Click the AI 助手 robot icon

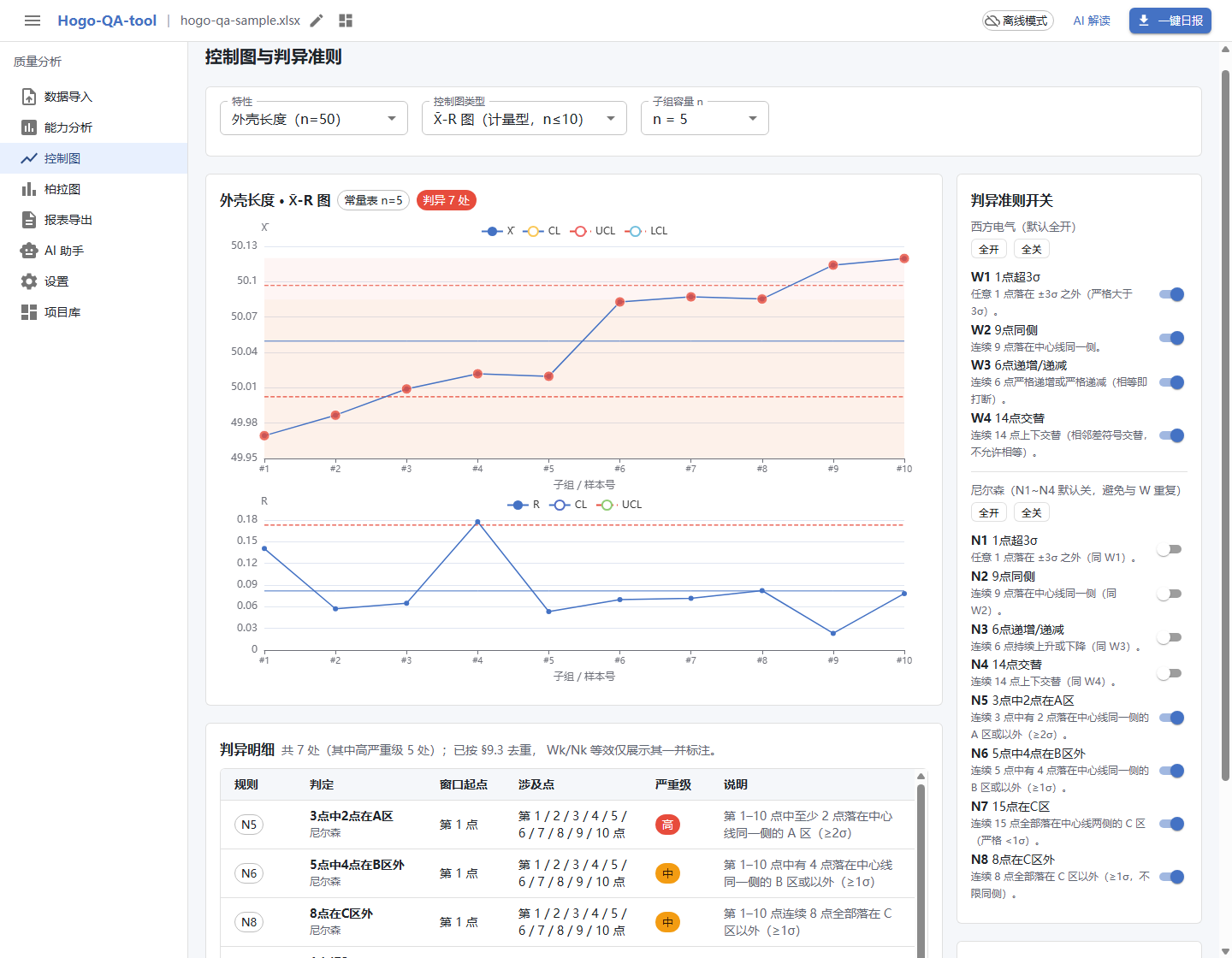click(x=29, y=251)
